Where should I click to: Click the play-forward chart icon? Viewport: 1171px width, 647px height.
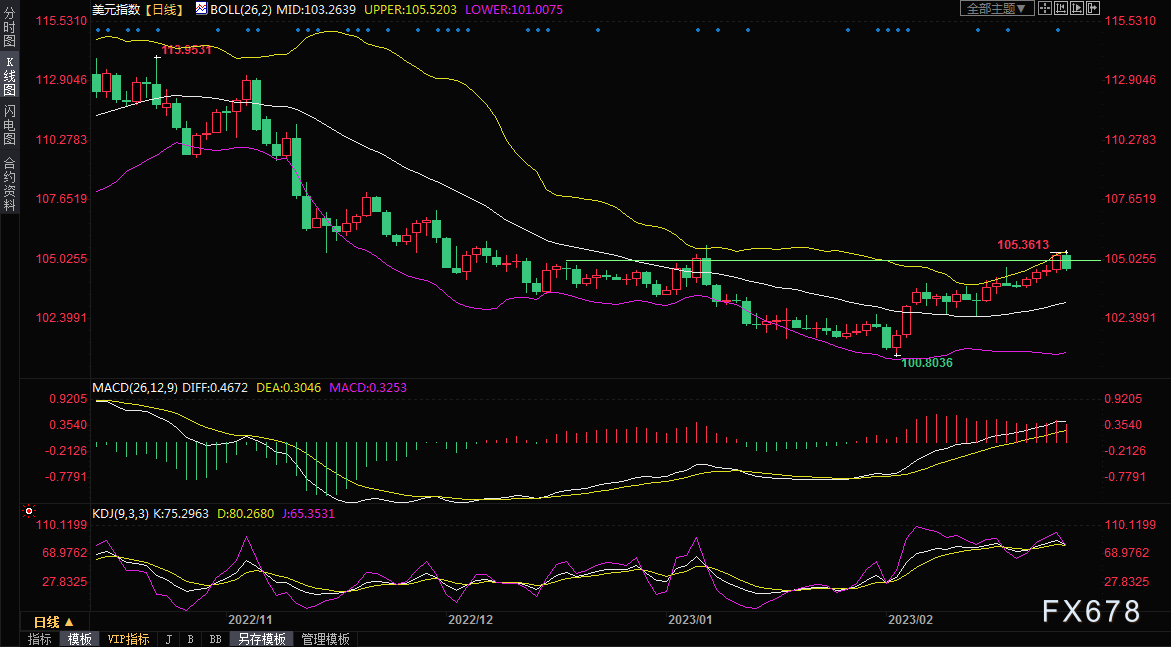[x=1077, y=8]
